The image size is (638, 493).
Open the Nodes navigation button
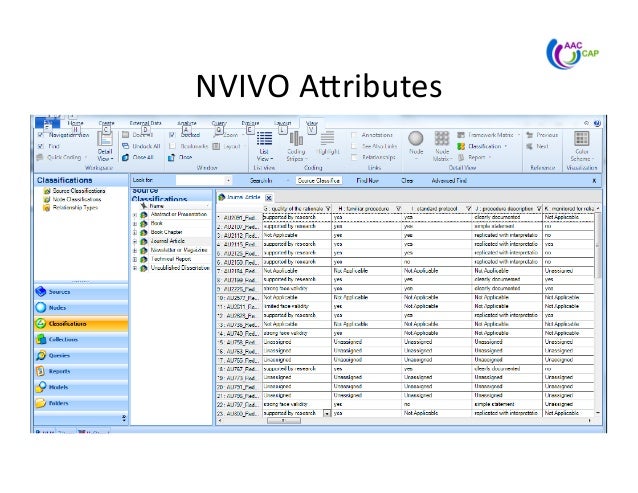pos(81,308)
